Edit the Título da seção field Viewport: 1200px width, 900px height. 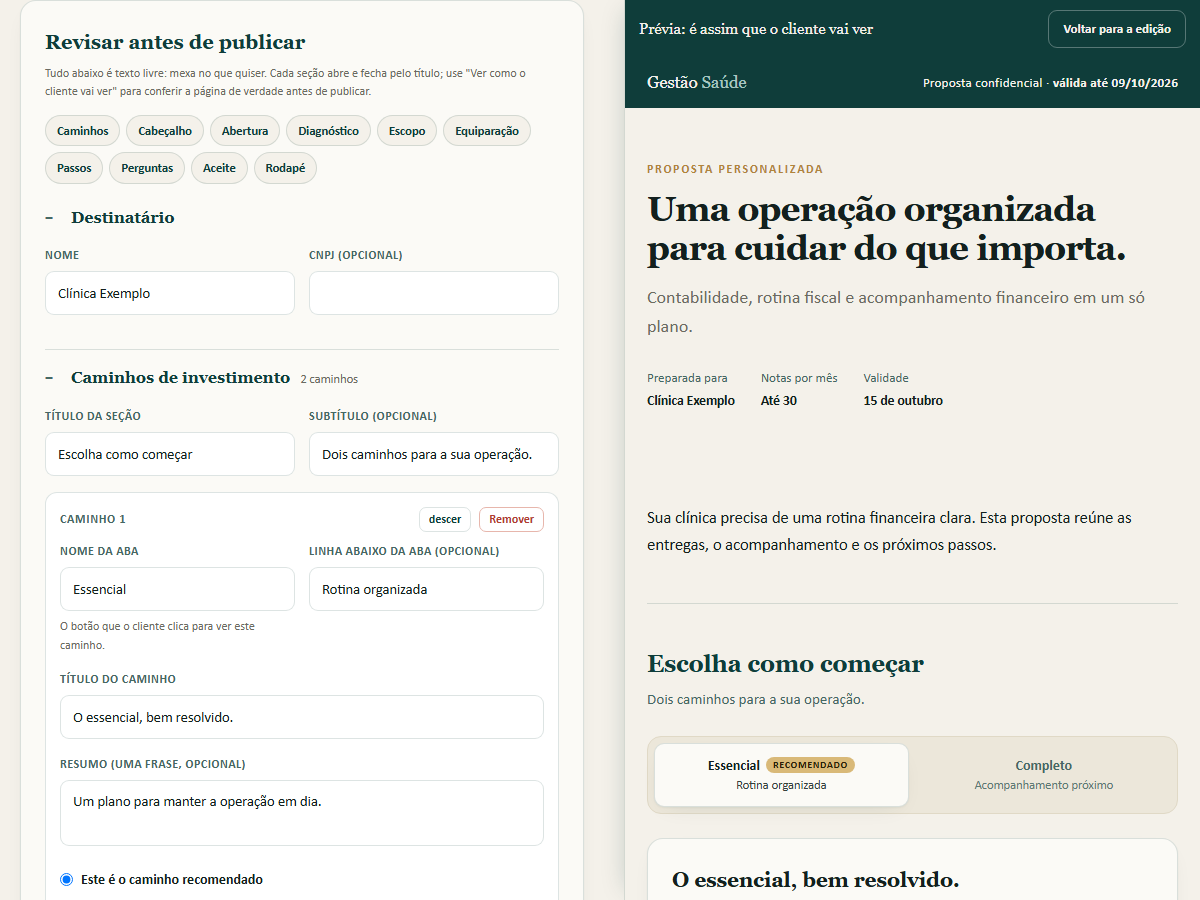(x=170, y=454)
